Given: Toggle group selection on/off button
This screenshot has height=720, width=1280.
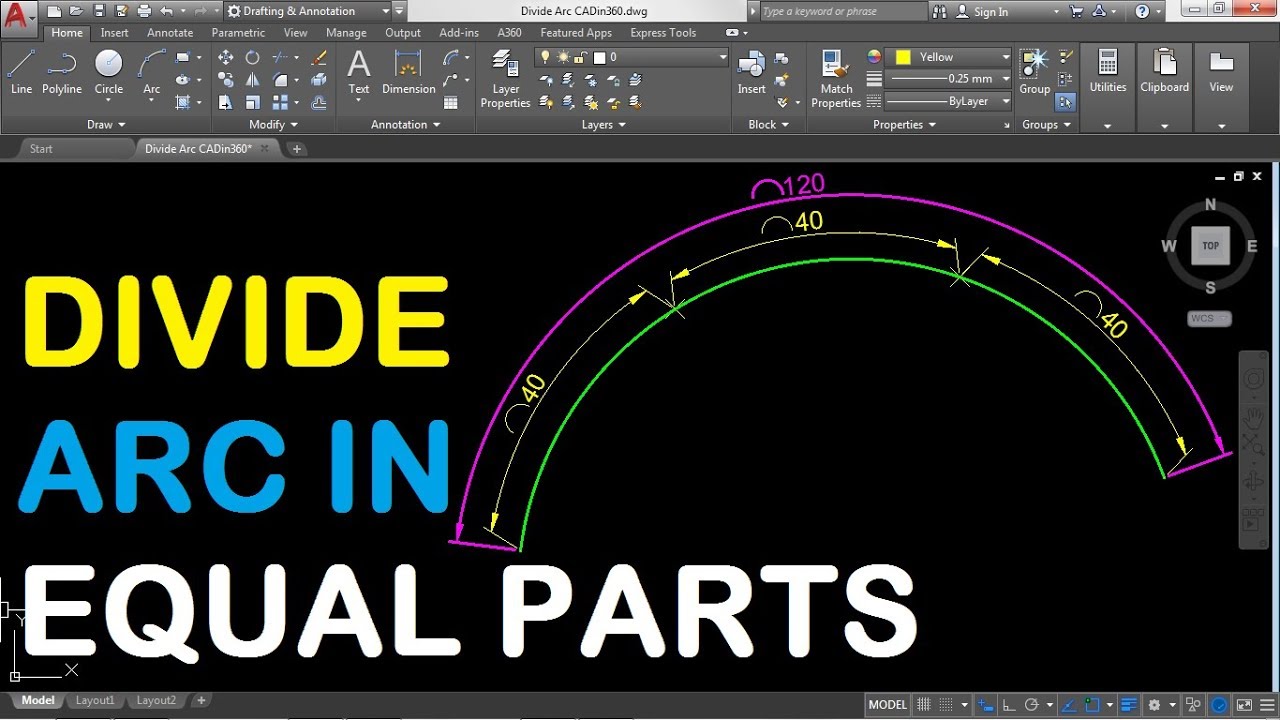Looking at the screenshot, I should 1065,102.
